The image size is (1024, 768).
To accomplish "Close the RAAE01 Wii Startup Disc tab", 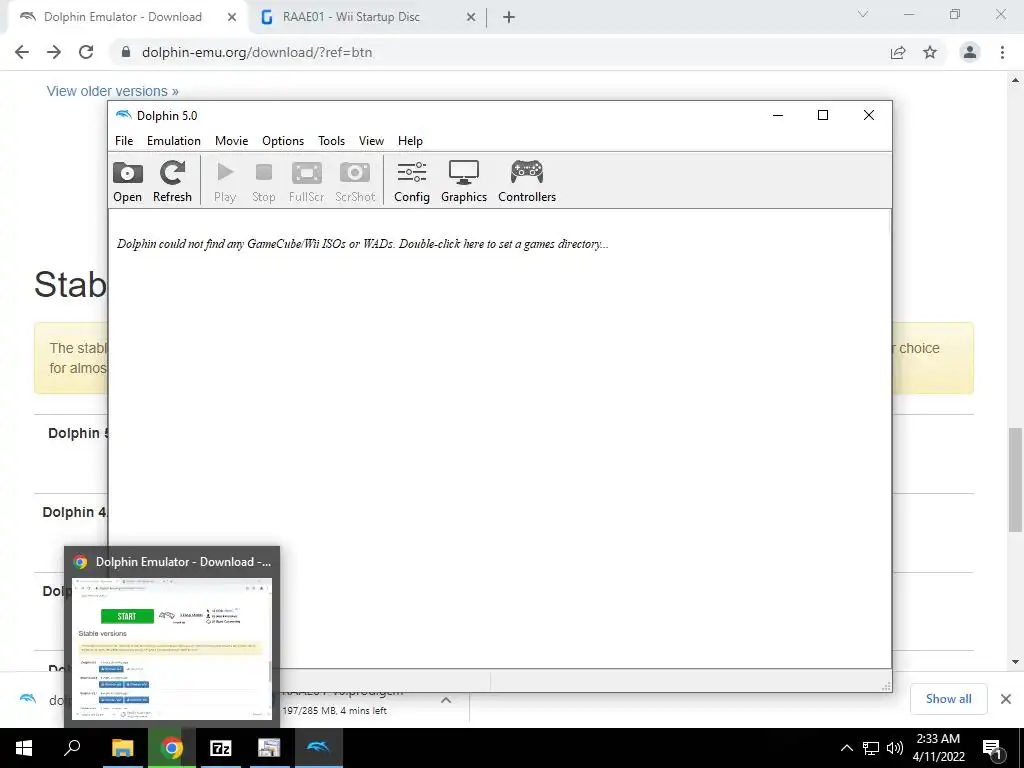I will tap(471, 17).
